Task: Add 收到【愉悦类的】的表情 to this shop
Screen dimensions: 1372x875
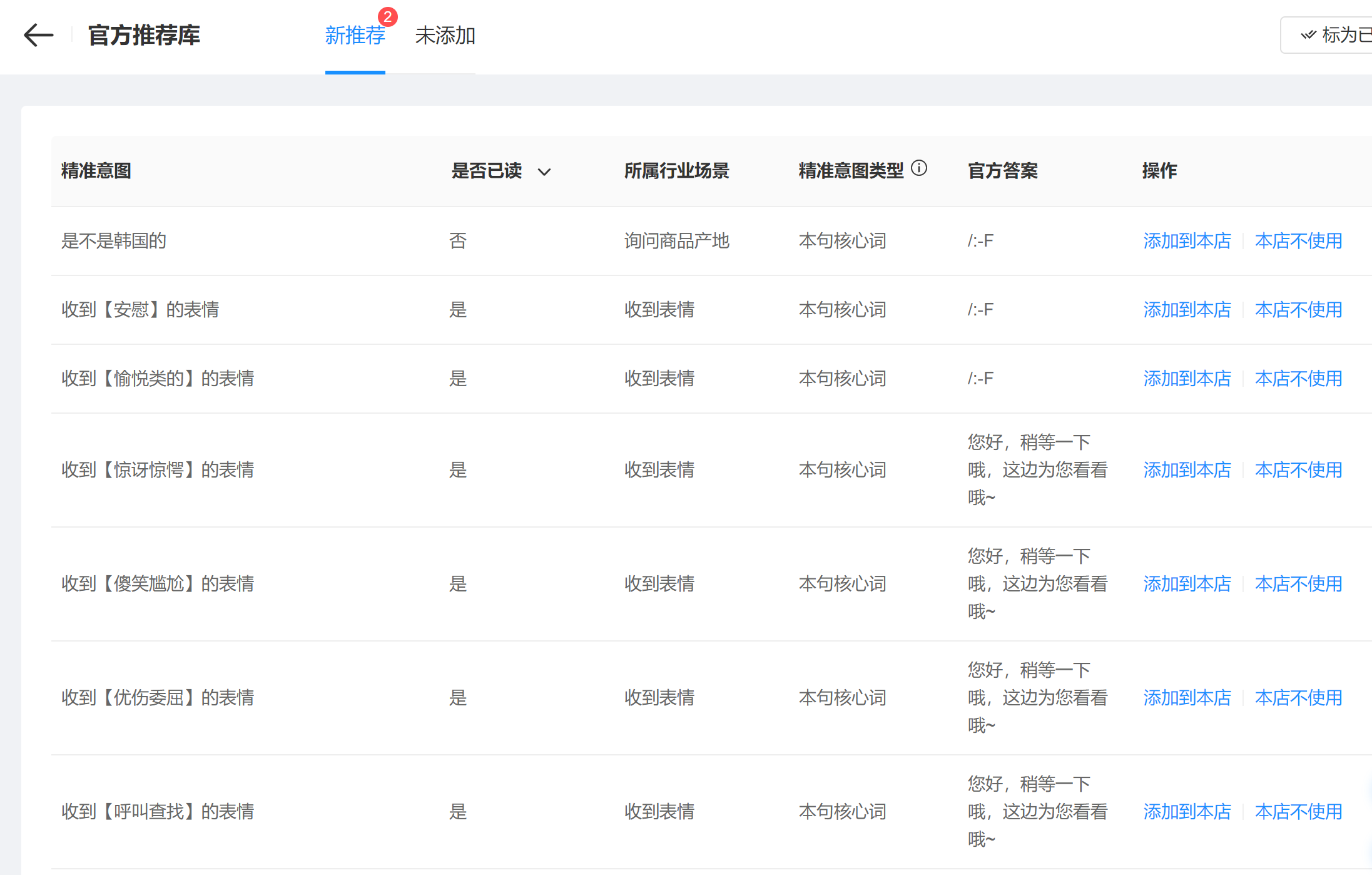Action: tap(1187, 379)
